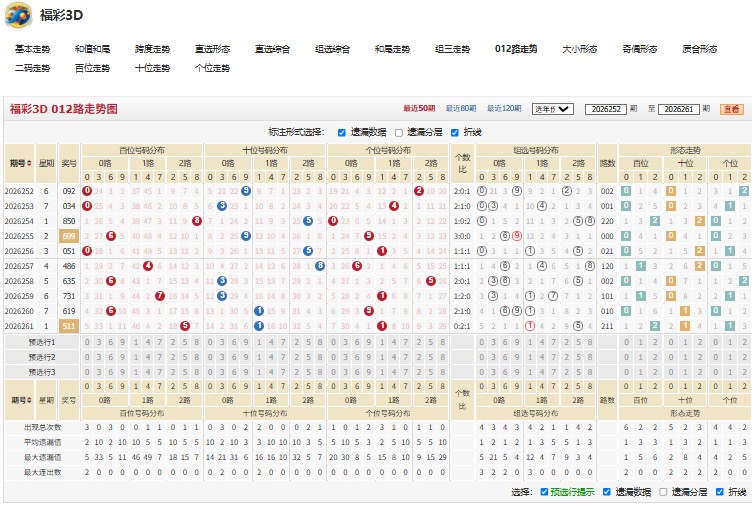The image size is (752, 506).
Task: Click issue 2026258 in the table
Action: click(19, 281)
